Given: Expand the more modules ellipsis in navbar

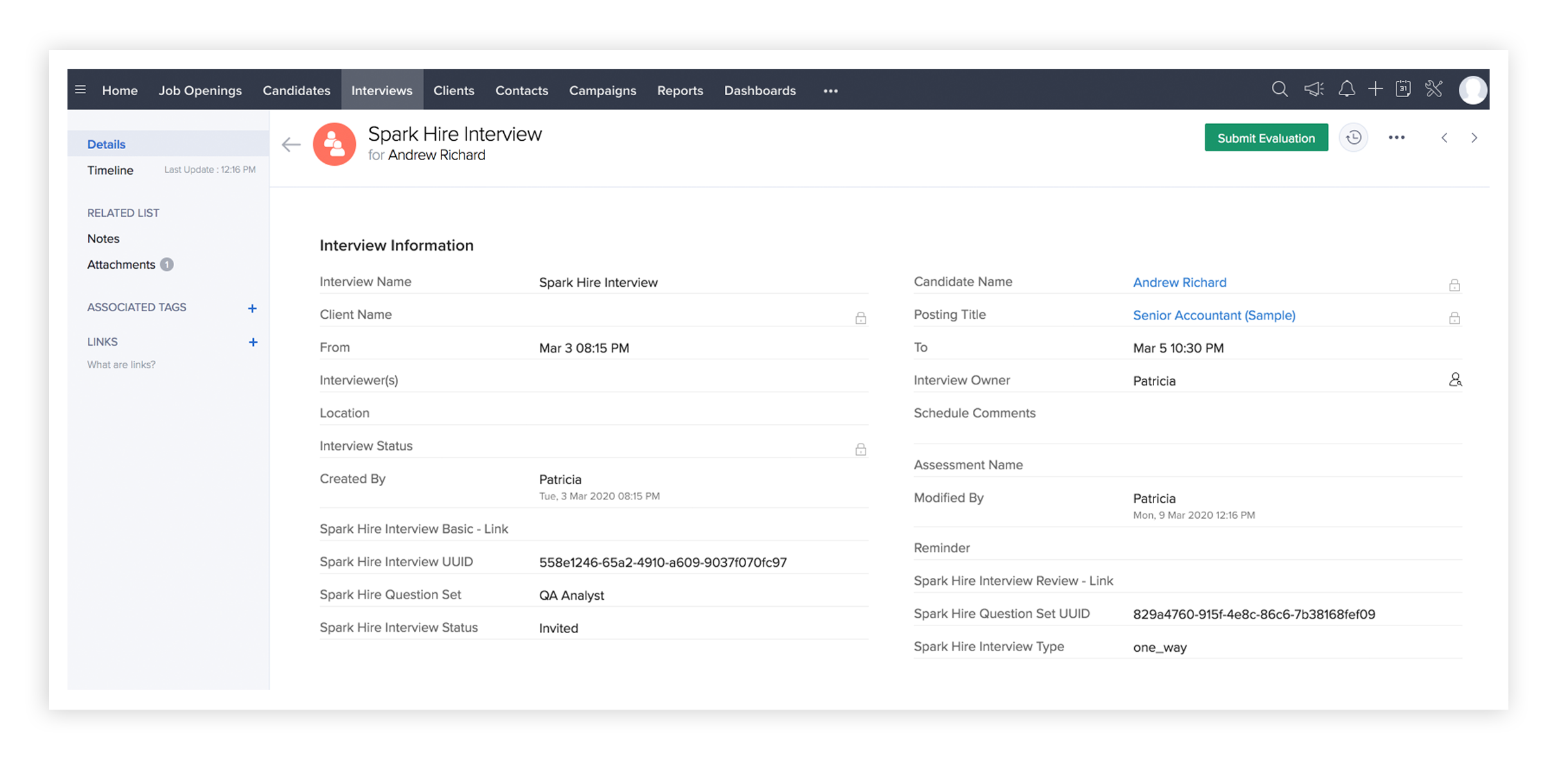Looking at the screenshot, I should (830, 91).
